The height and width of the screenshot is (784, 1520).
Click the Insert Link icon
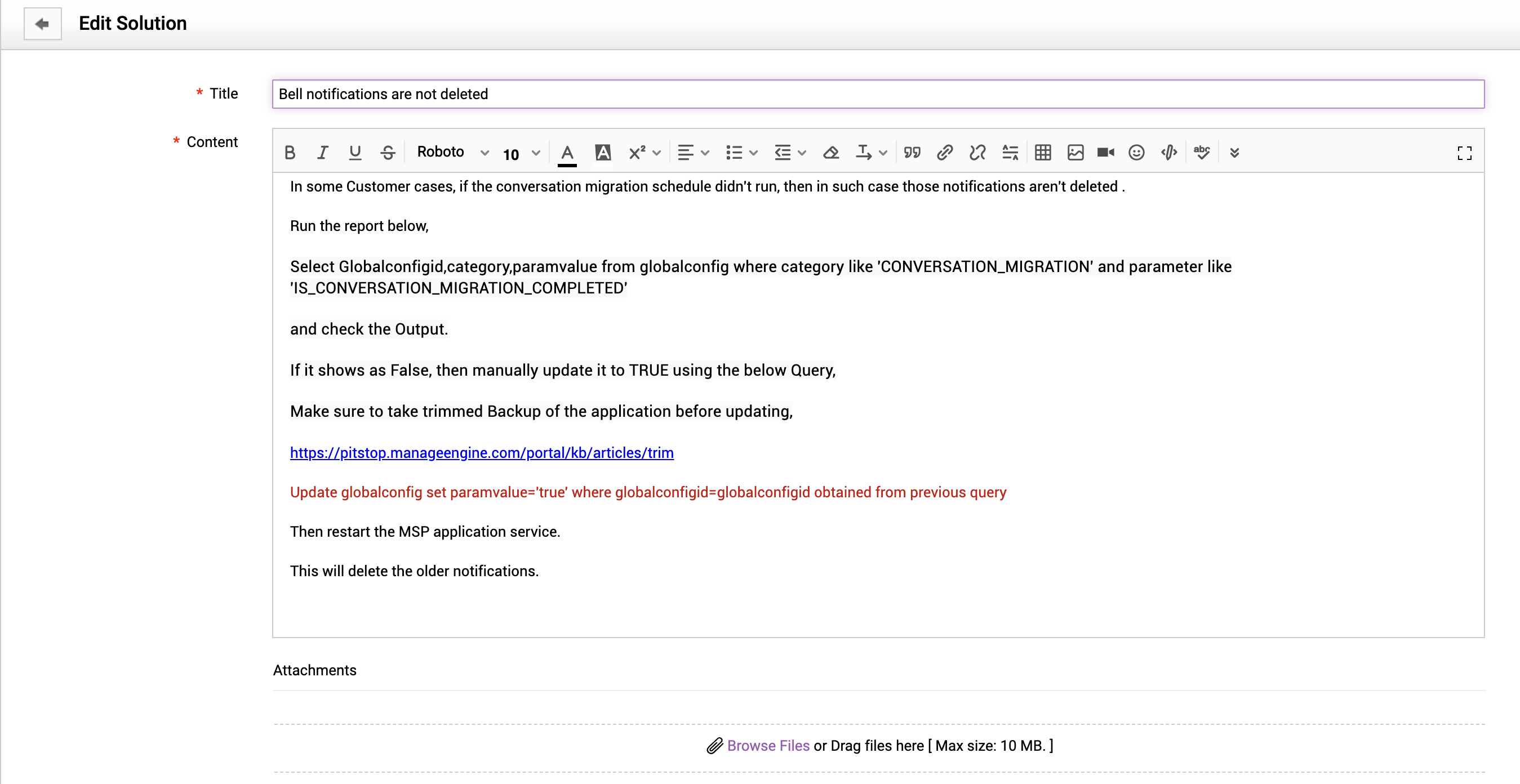pyautogui.click(x=944, y=151)
